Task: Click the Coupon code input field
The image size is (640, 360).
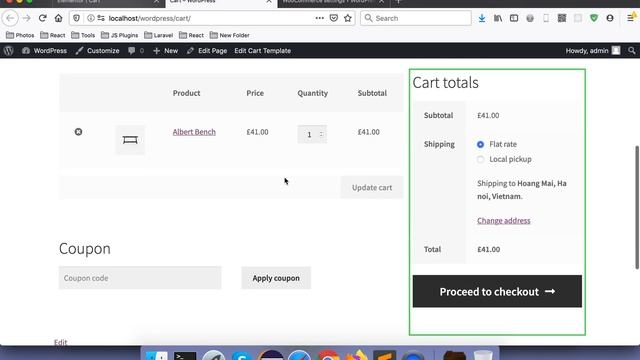Action: 140,278
